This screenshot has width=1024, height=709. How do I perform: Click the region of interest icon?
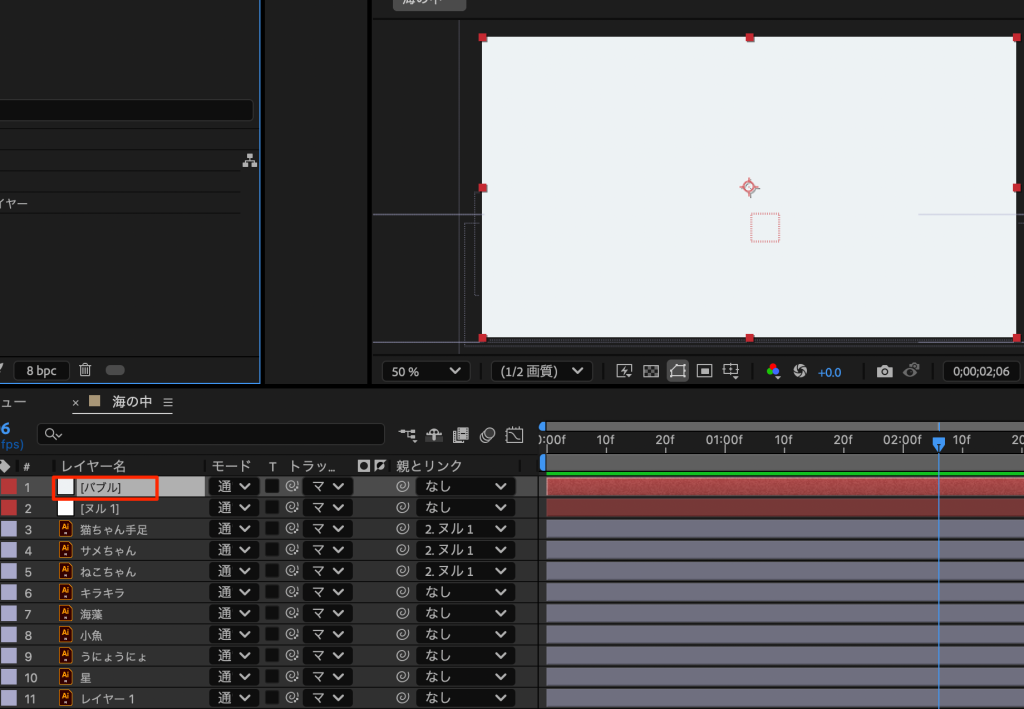click(704, 371)
